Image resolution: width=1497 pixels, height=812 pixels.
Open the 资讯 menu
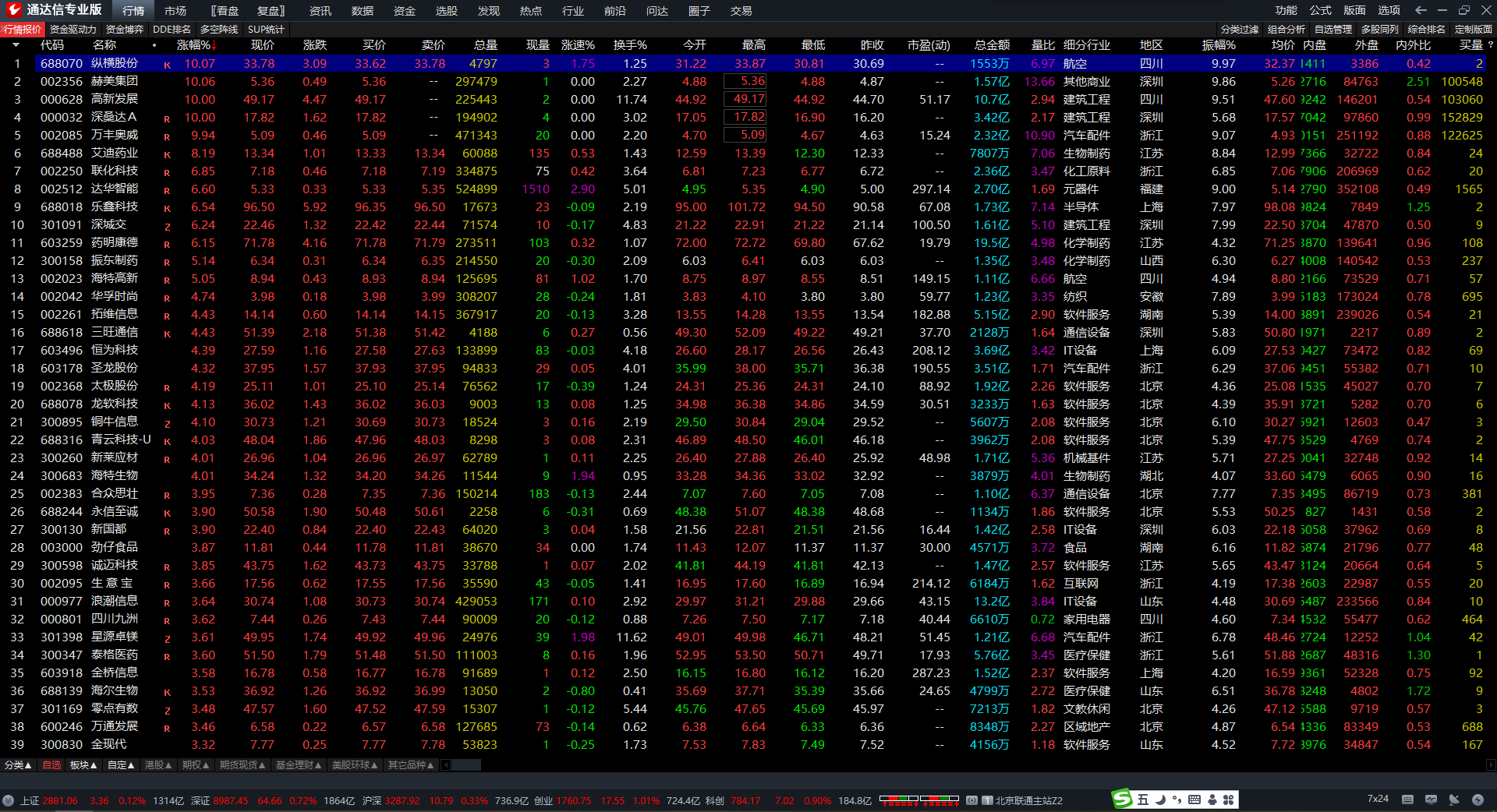pos(320,11)
